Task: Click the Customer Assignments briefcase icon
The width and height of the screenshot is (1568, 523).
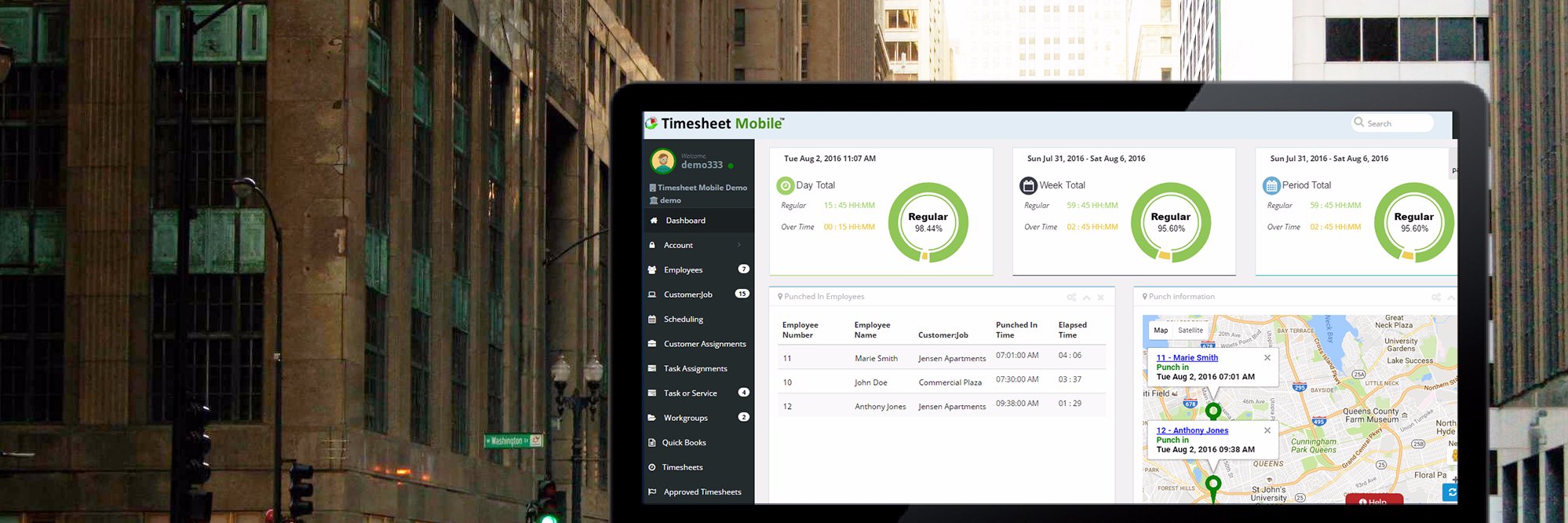Action: 652,344
